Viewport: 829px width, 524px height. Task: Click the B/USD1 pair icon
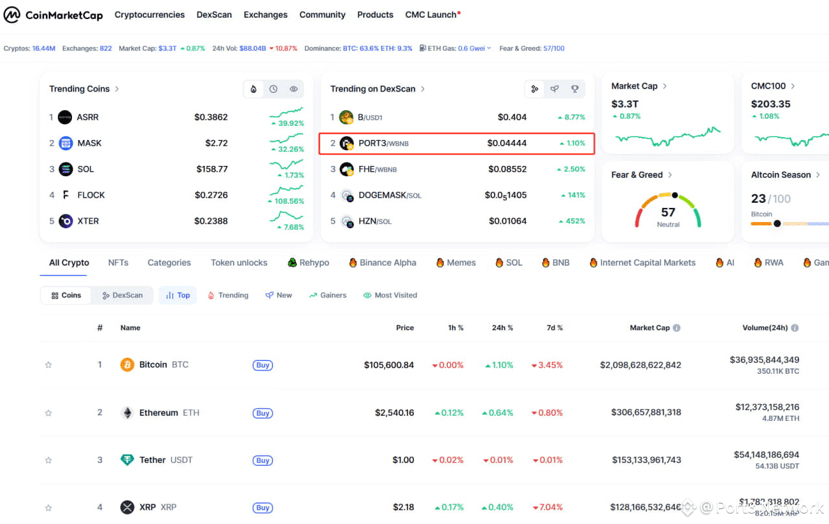pos(346,117)
